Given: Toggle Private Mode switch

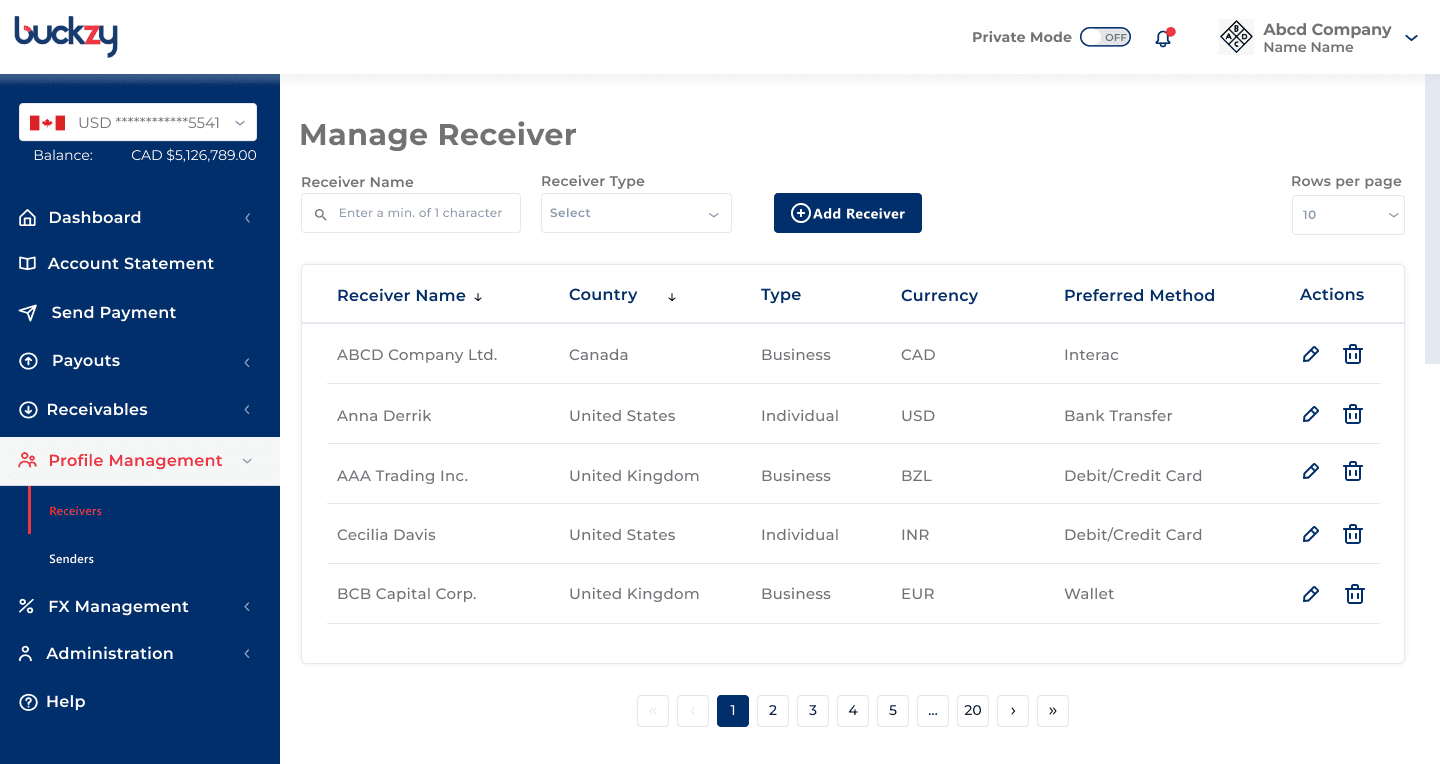Looking at the screenshot, I should [x=1105, y=37].
